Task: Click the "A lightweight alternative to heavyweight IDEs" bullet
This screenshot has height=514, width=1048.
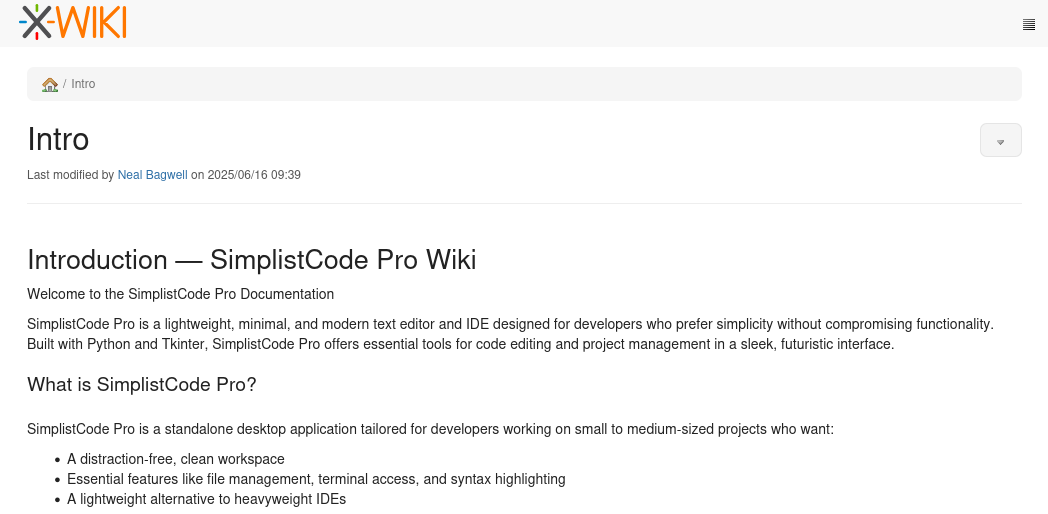Action: pos(206,499)
